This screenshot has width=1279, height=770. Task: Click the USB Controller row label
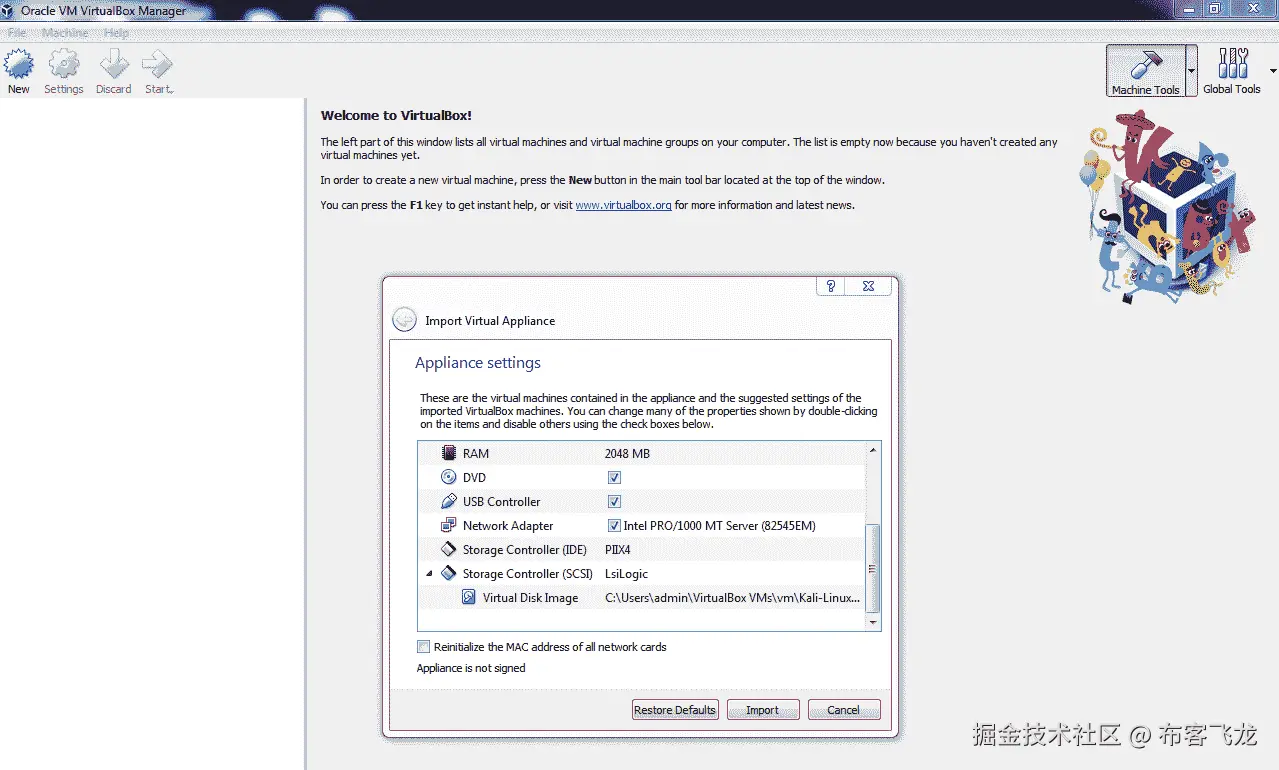(x=501, y=502)
